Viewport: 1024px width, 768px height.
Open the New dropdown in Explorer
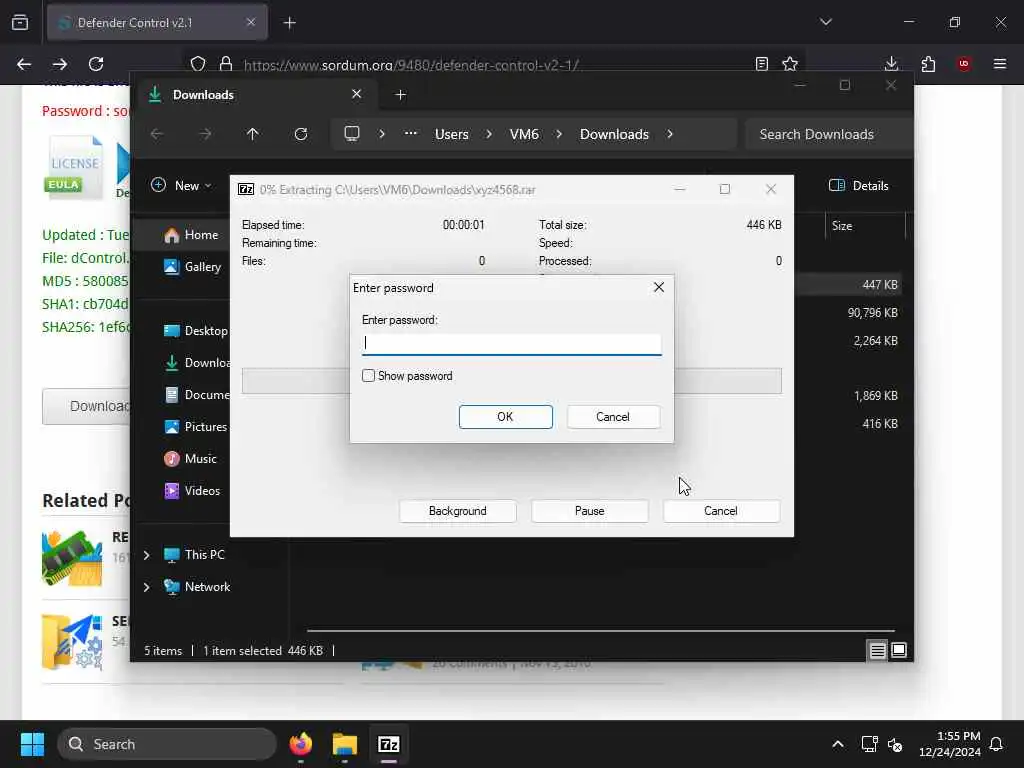(181, 185)
